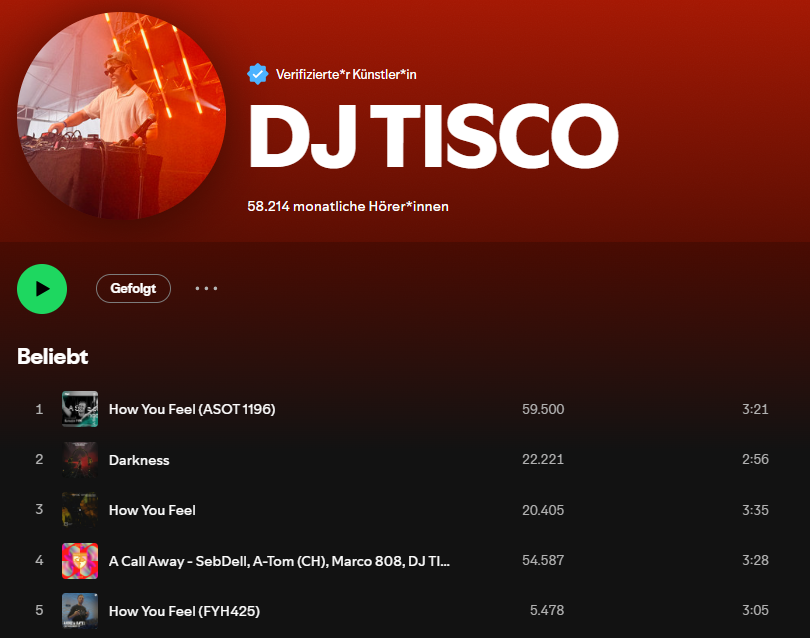Toggle the Gefolgt follow button

point(133,288)
